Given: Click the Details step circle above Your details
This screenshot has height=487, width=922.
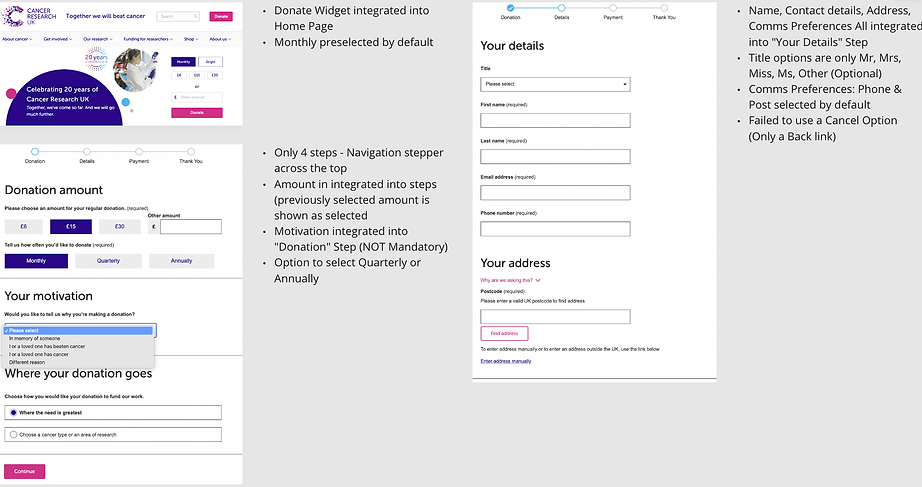Looking at the screenshot, I should point(562,8).
